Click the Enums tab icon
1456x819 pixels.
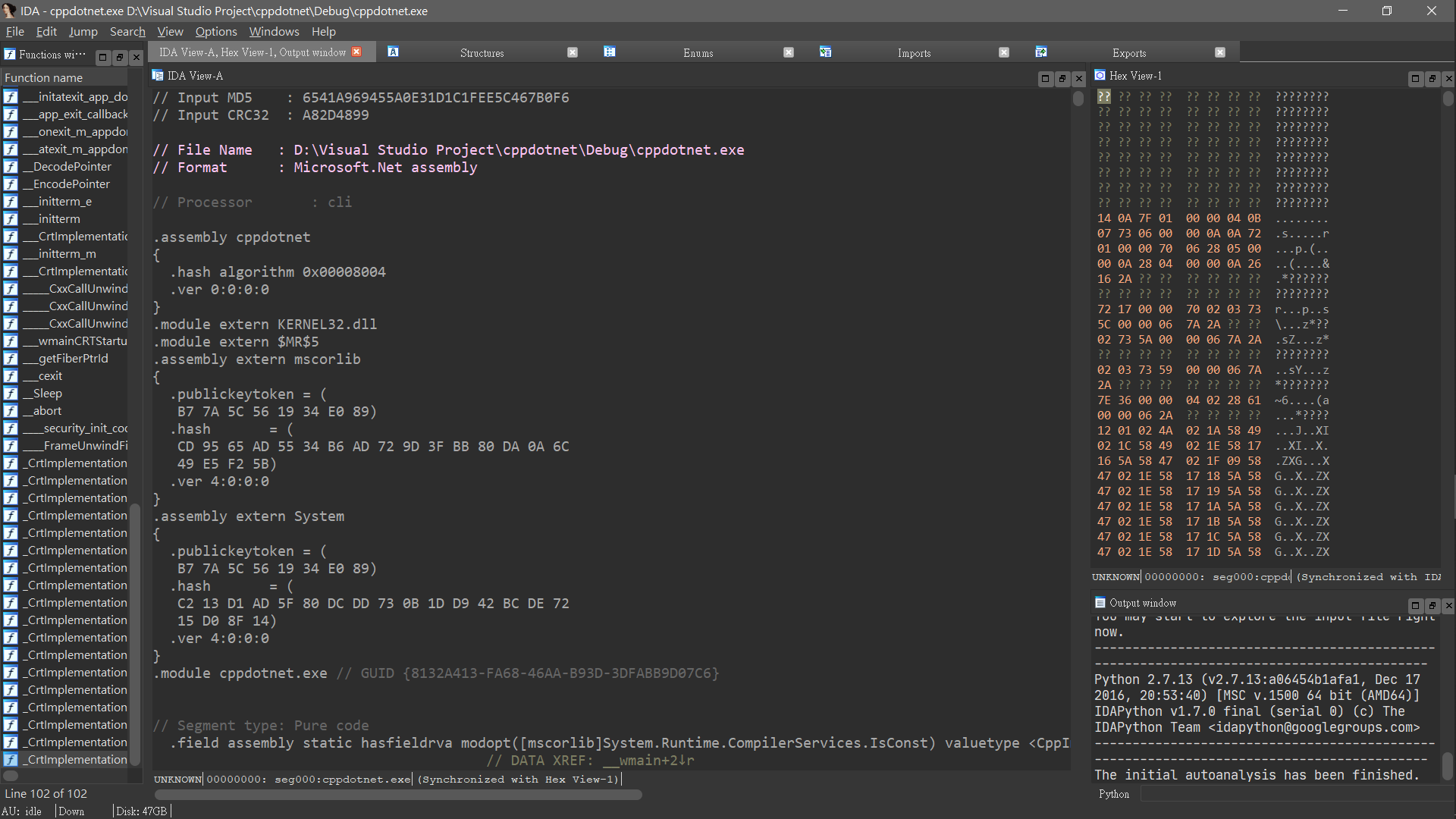609,52
